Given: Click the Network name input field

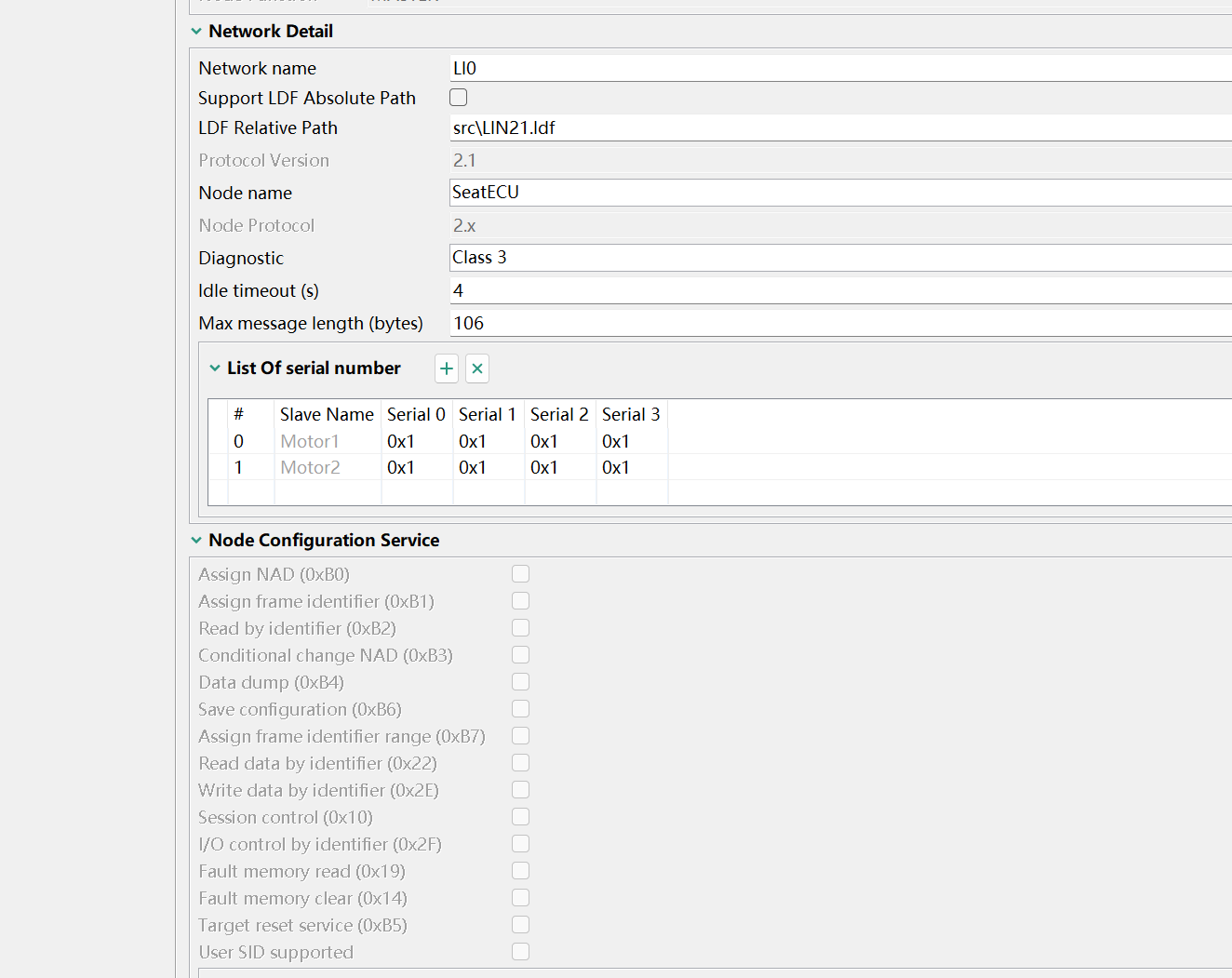Looking at the screenshot, I should pyautogui.click(x=837, y=68).
